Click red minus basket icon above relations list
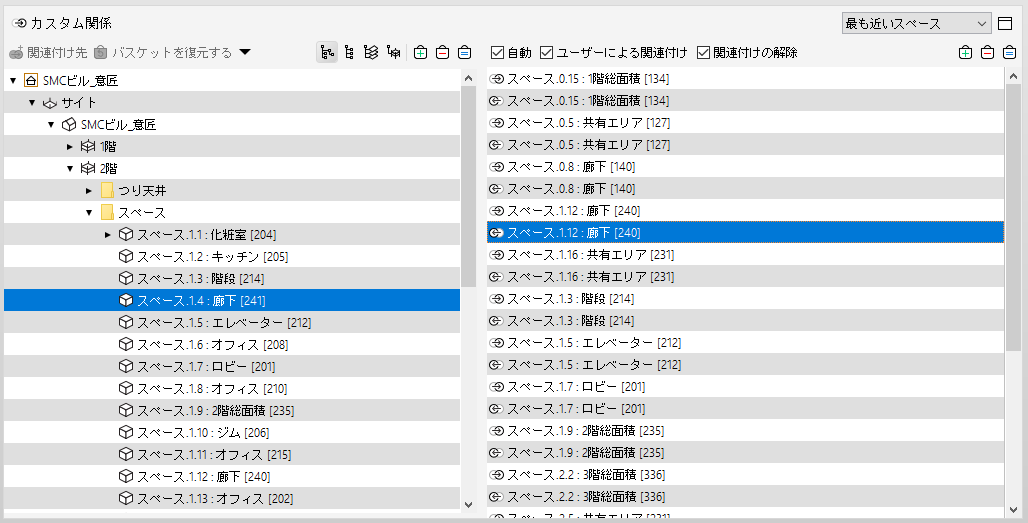 (987, 52)
